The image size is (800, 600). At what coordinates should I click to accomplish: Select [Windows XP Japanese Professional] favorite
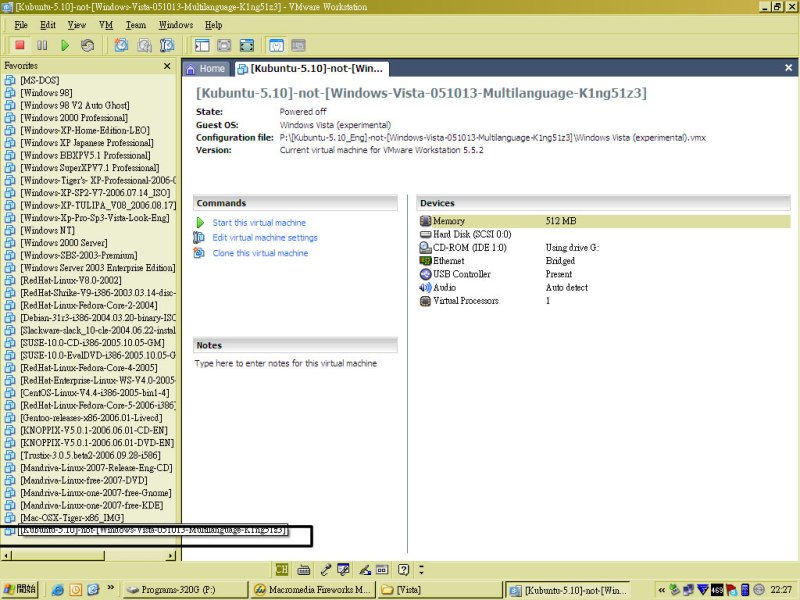pyautogui.click(x=87, y=143)
